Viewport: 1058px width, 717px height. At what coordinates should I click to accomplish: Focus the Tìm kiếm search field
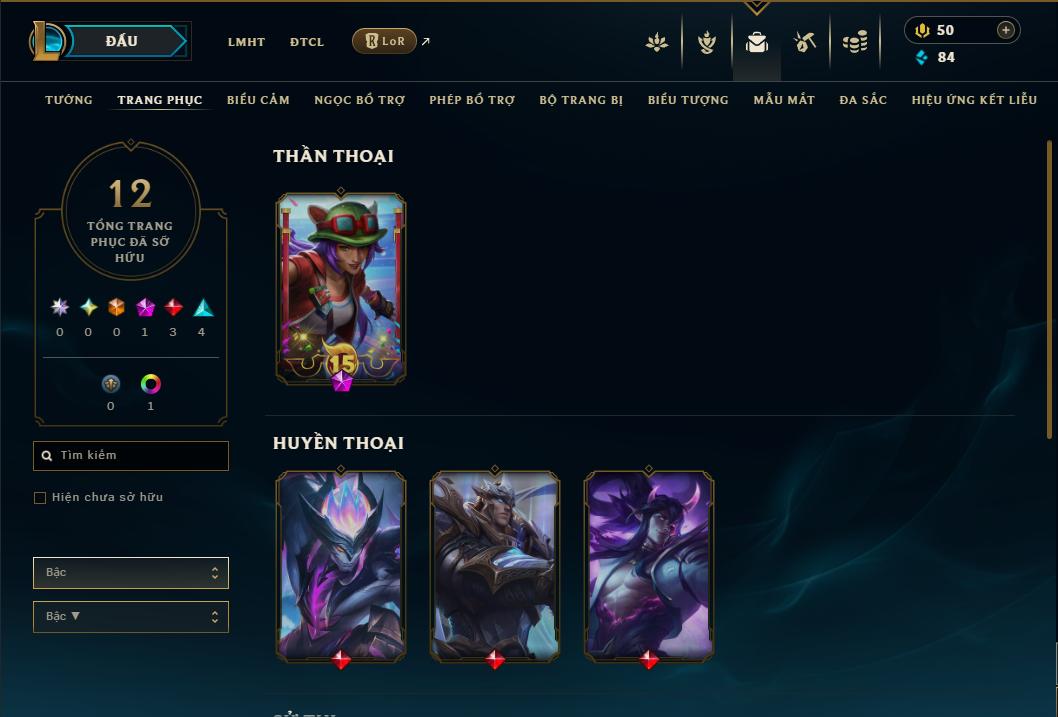tap(131, 456)
